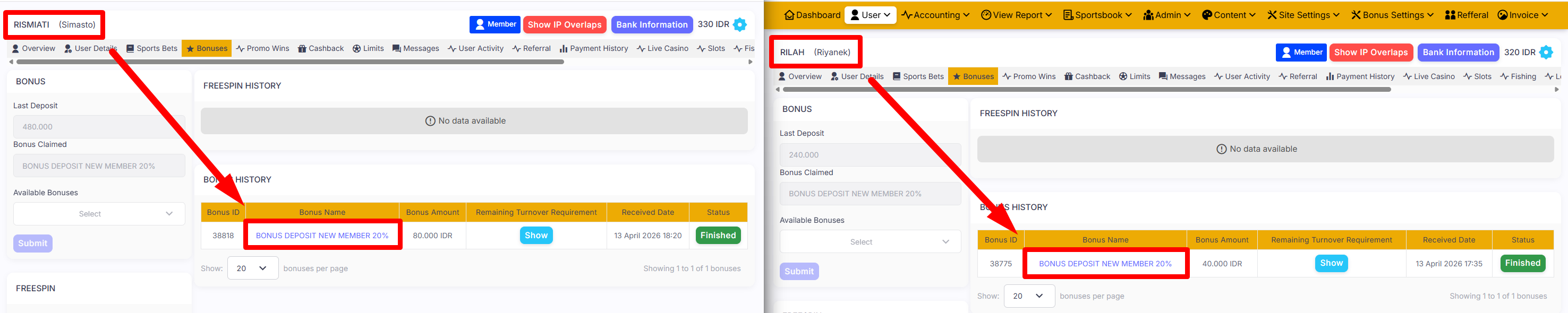The width and height of the screenshot is (1568, 313).
Task: Open bonus link in row 38818
Action: click(x=322, y=236)
